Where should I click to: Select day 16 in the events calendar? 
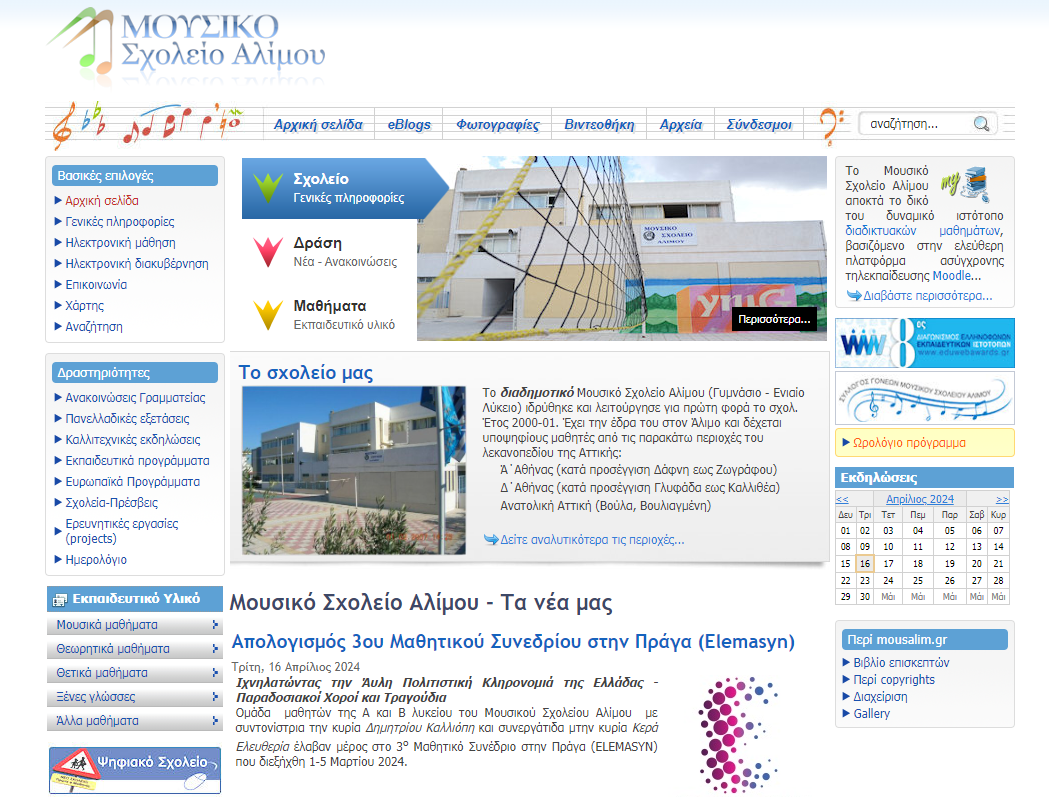point(864,563)
